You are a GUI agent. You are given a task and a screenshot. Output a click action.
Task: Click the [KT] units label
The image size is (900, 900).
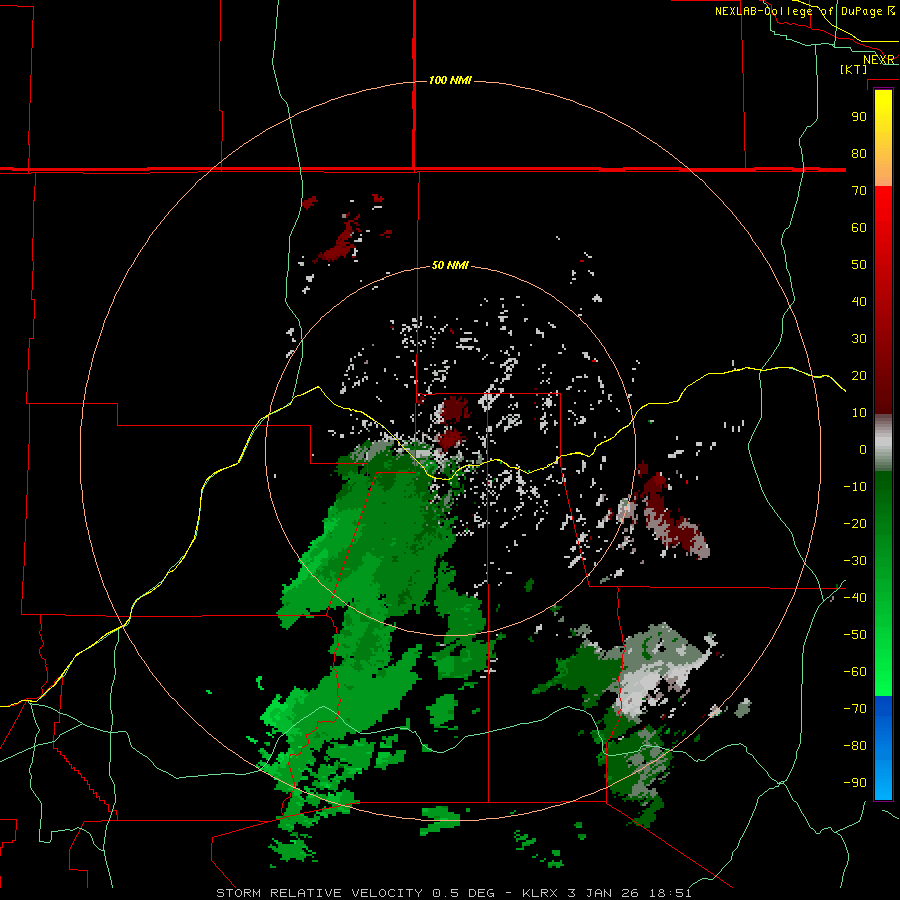(854, 69)
